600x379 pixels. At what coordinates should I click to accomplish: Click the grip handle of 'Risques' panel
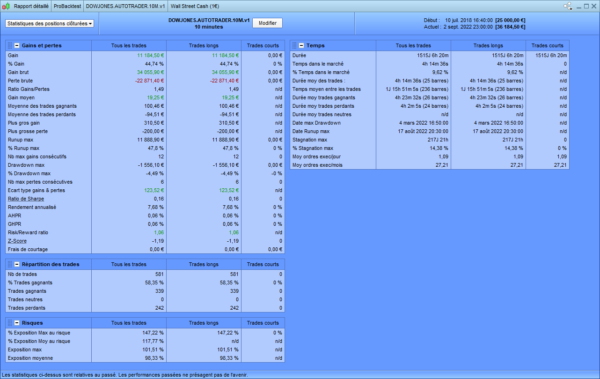[x=10, y=323]
